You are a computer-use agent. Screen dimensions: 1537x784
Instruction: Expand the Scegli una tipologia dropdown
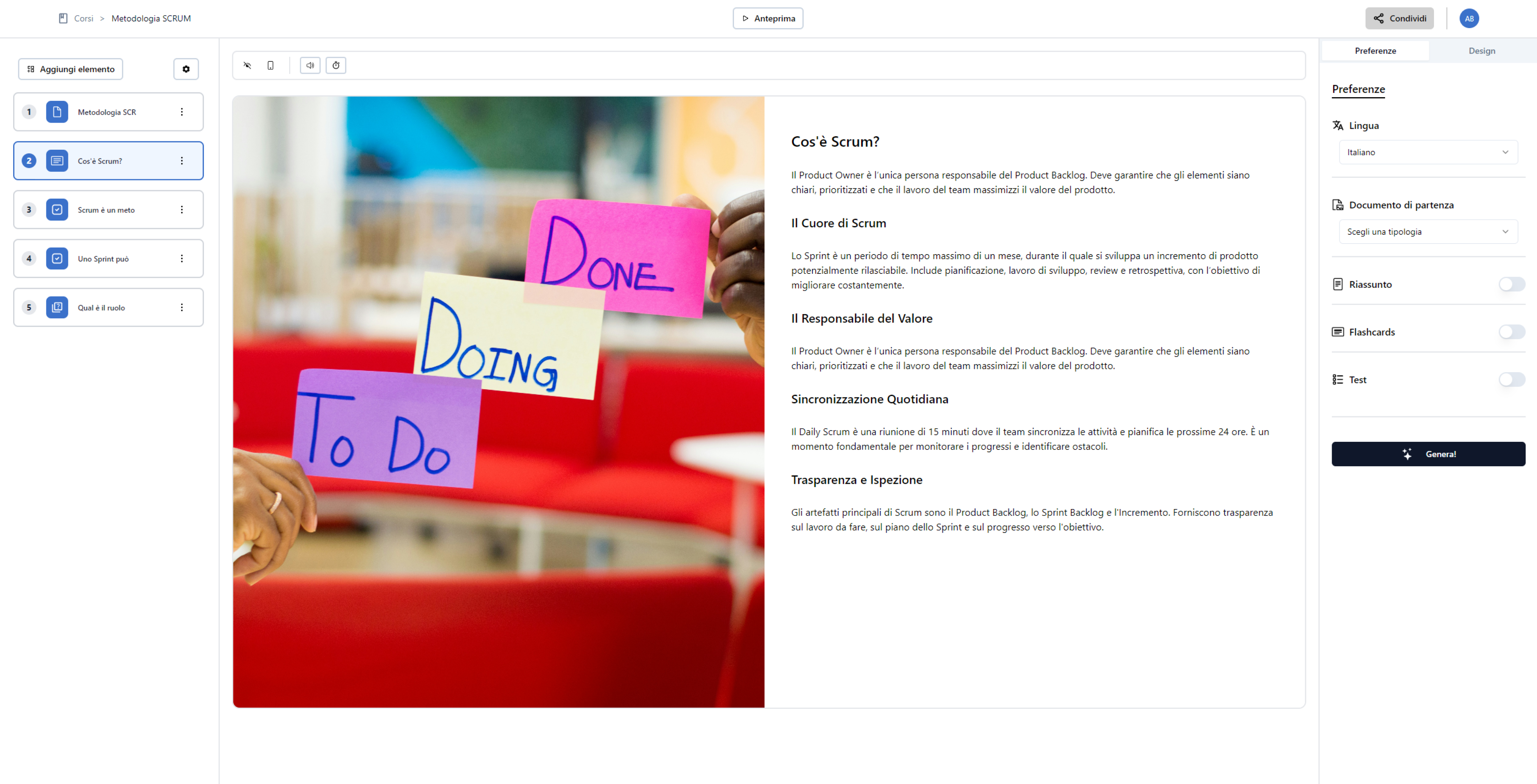[1428, 232]
